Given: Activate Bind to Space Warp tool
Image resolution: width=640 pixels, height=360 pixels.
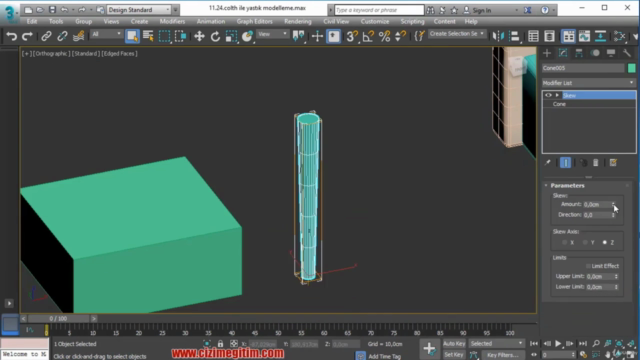Looking at the screenshot, I should (x=78, y=36).
